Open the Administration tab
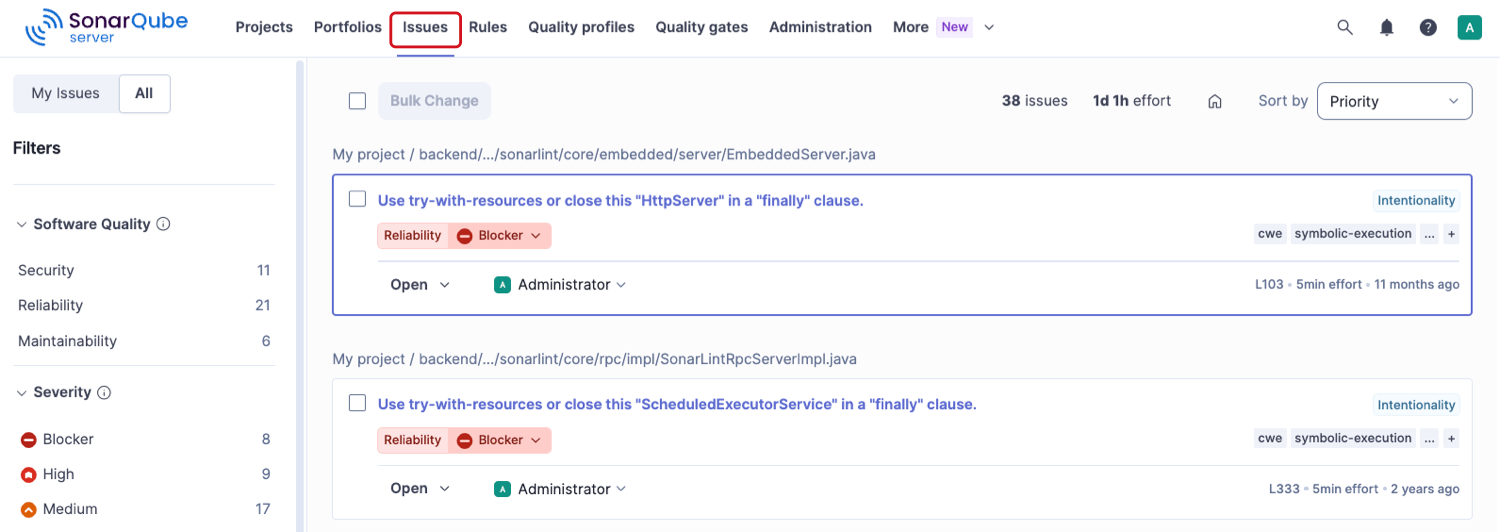Viewport: 1500px width, 532px height. pos(820,27)
